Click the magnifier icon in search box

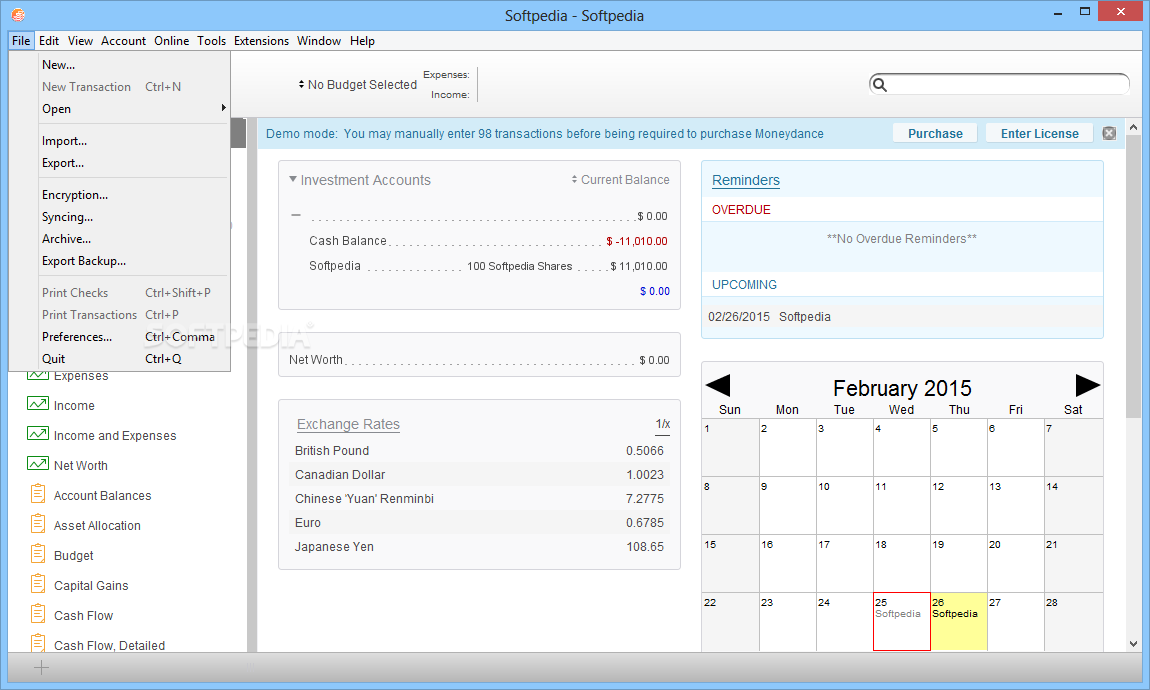(880, 84)
